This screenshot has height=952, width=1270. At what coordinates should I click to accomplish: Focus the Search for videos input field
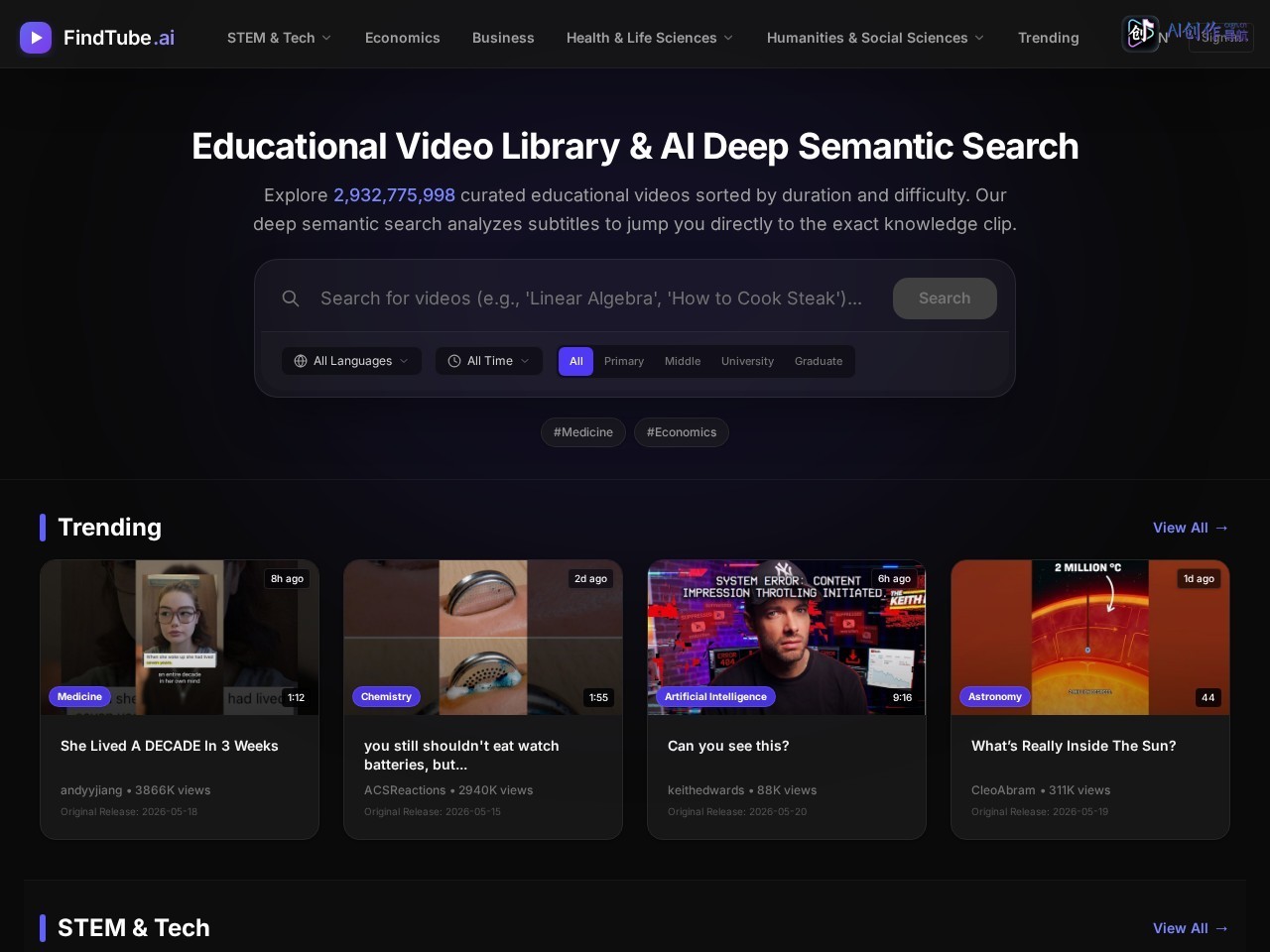coord(593,298)
